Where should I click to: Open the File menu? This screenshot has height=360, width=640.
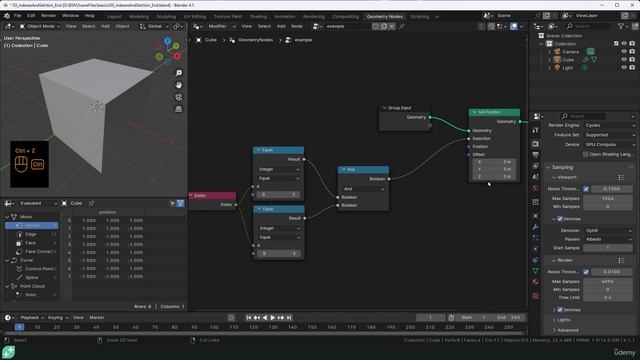point(18,16)
